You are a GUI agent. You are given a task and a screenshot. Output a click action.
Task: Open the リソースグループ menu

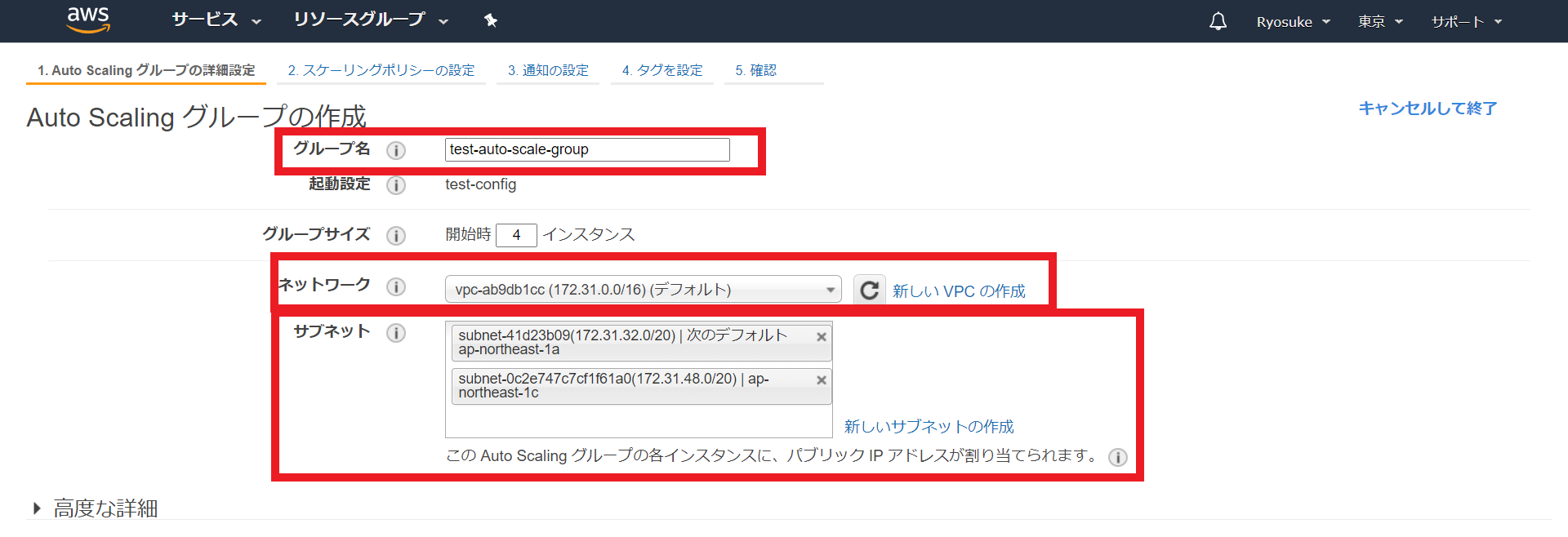click(x=371, y=20)
